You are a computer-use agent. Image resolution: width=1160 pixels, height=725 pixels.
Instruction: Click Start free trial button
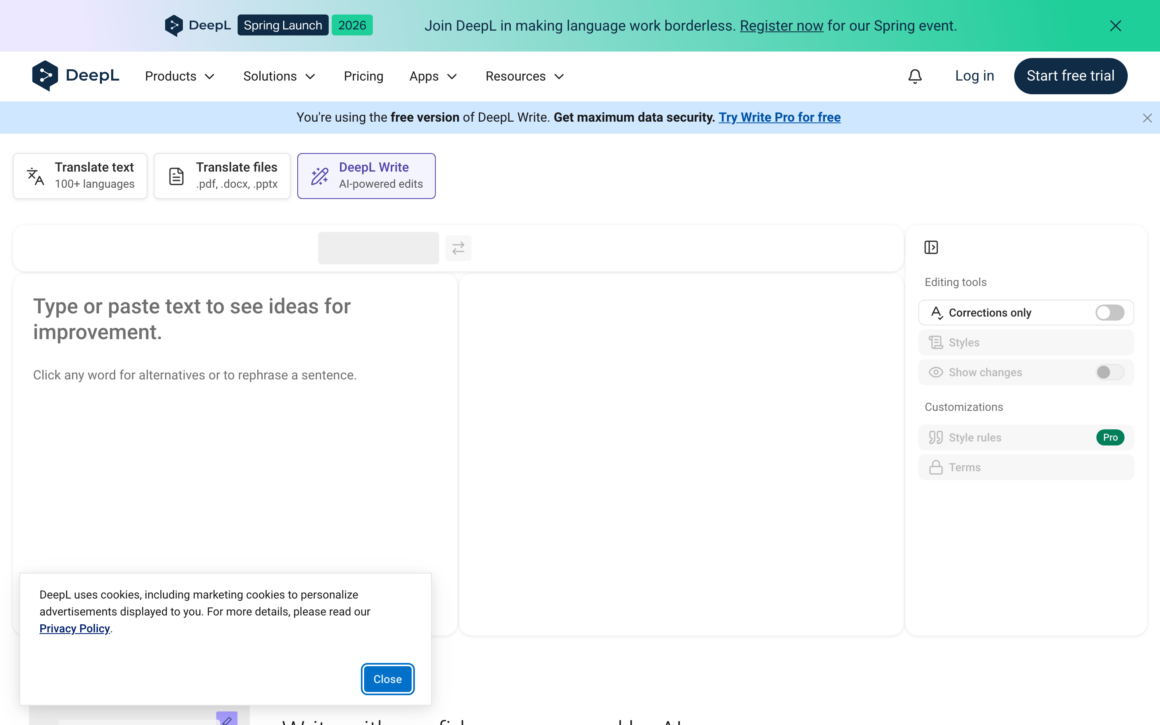pos(1070,76)
